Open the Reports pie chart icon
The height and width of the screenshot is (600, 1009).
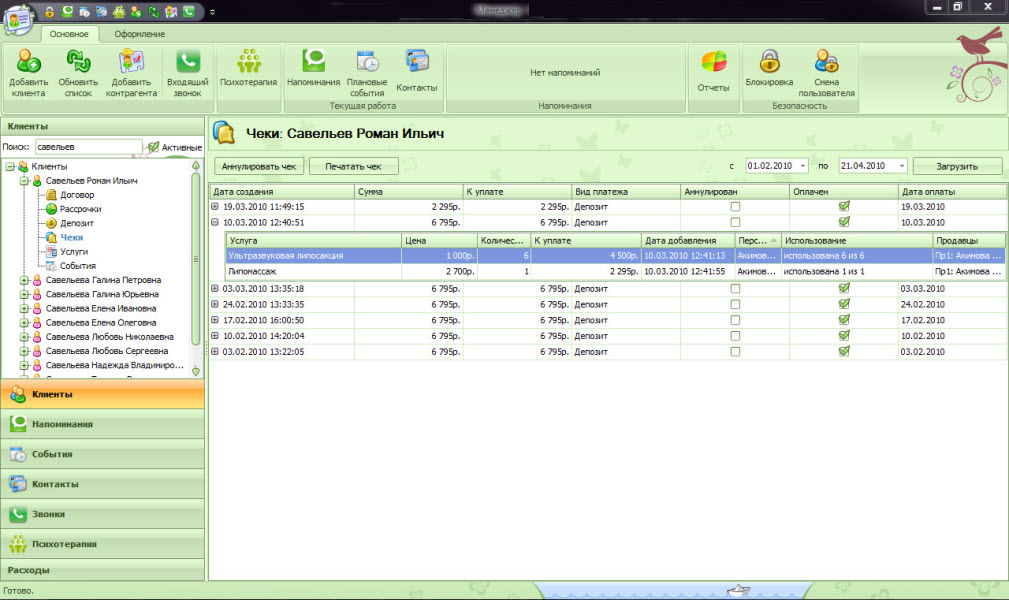coord(713,63)
